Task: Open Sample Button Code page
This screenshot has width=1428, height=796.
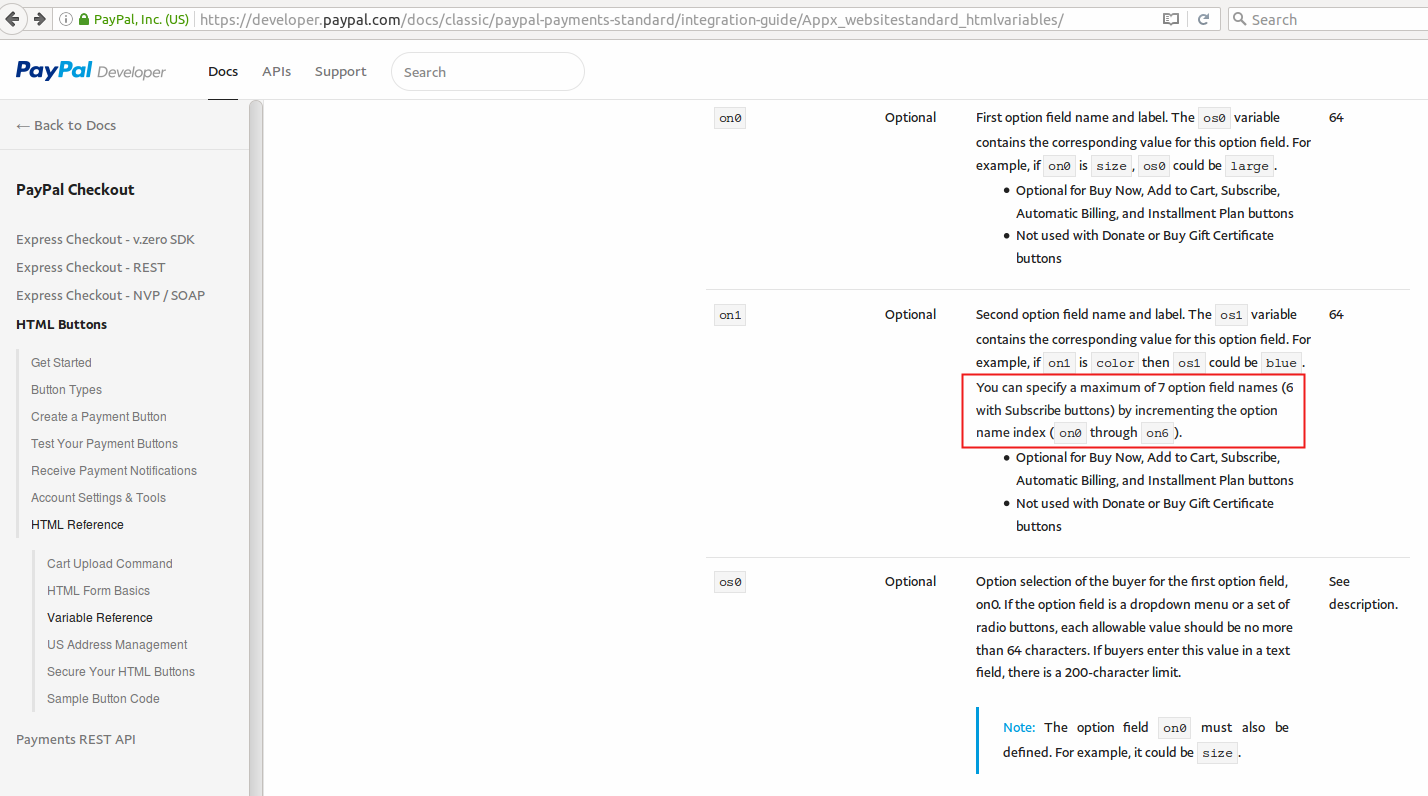Action: click(103, 698)
